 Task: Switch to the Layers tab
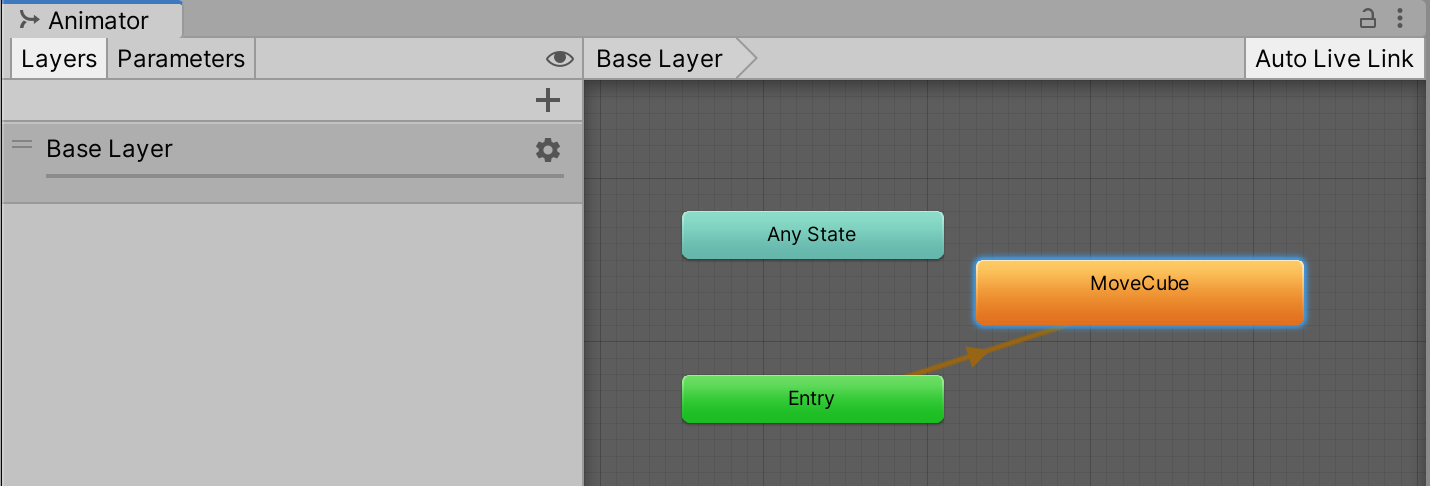[59, 59]
